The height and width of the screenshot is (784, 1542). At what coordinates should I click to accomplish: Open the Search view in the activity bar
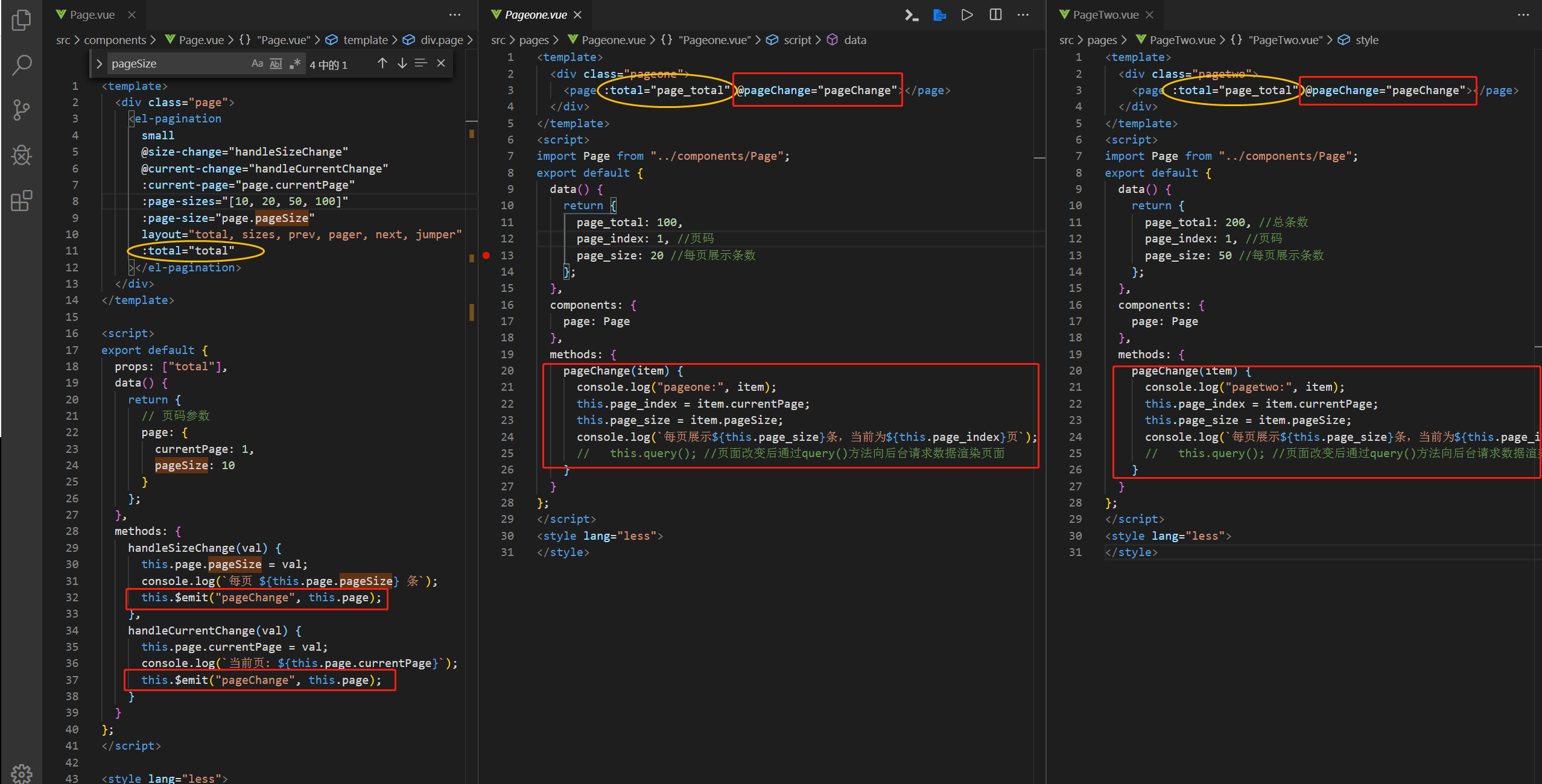(21, 65)
